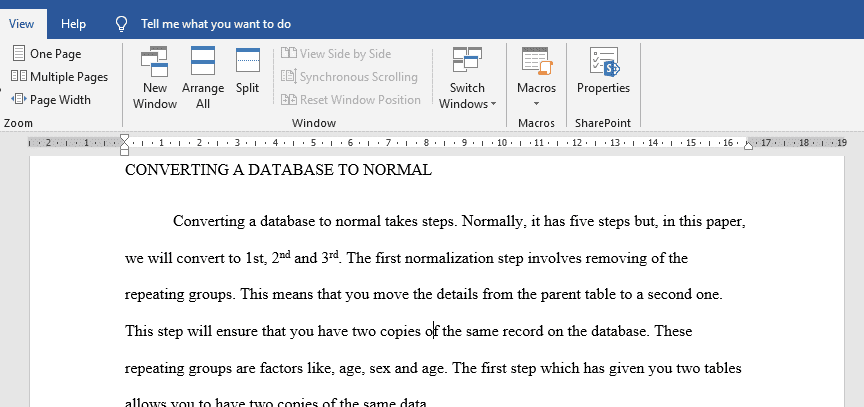
Task: Click the right indent marker on ruler
Action: [748, 145]
